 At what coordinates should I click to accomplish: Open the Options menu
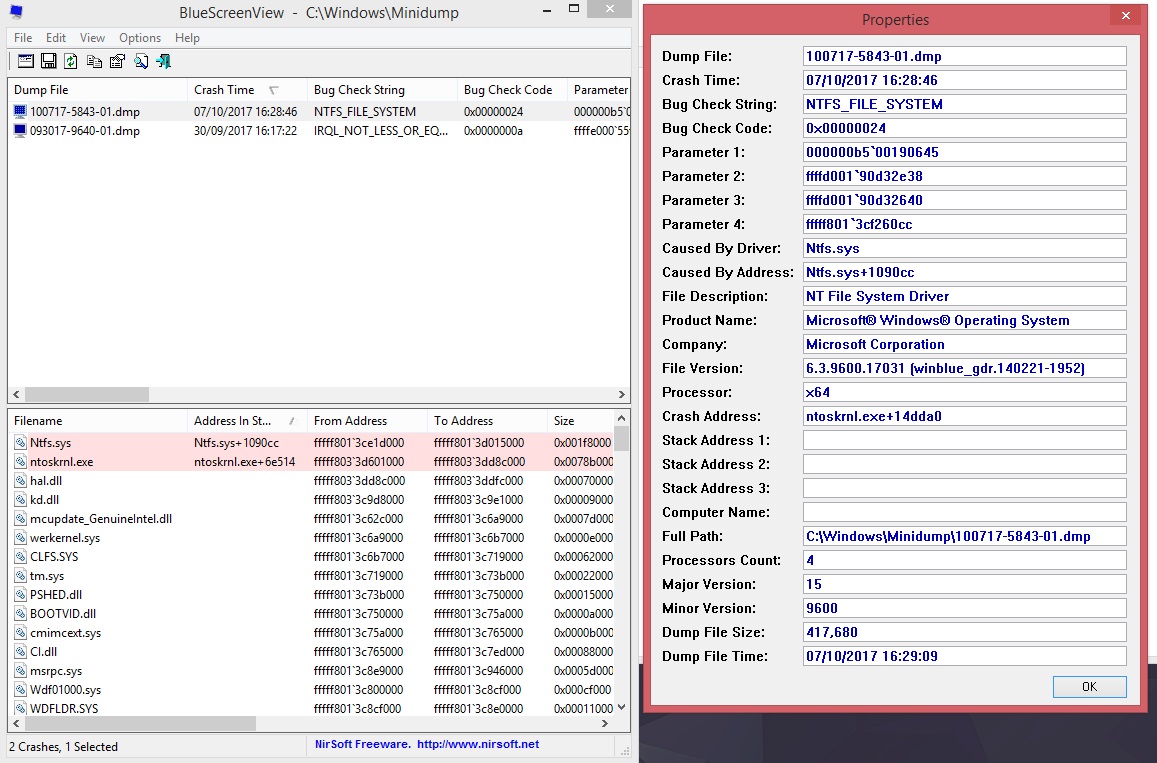point(139,38)
